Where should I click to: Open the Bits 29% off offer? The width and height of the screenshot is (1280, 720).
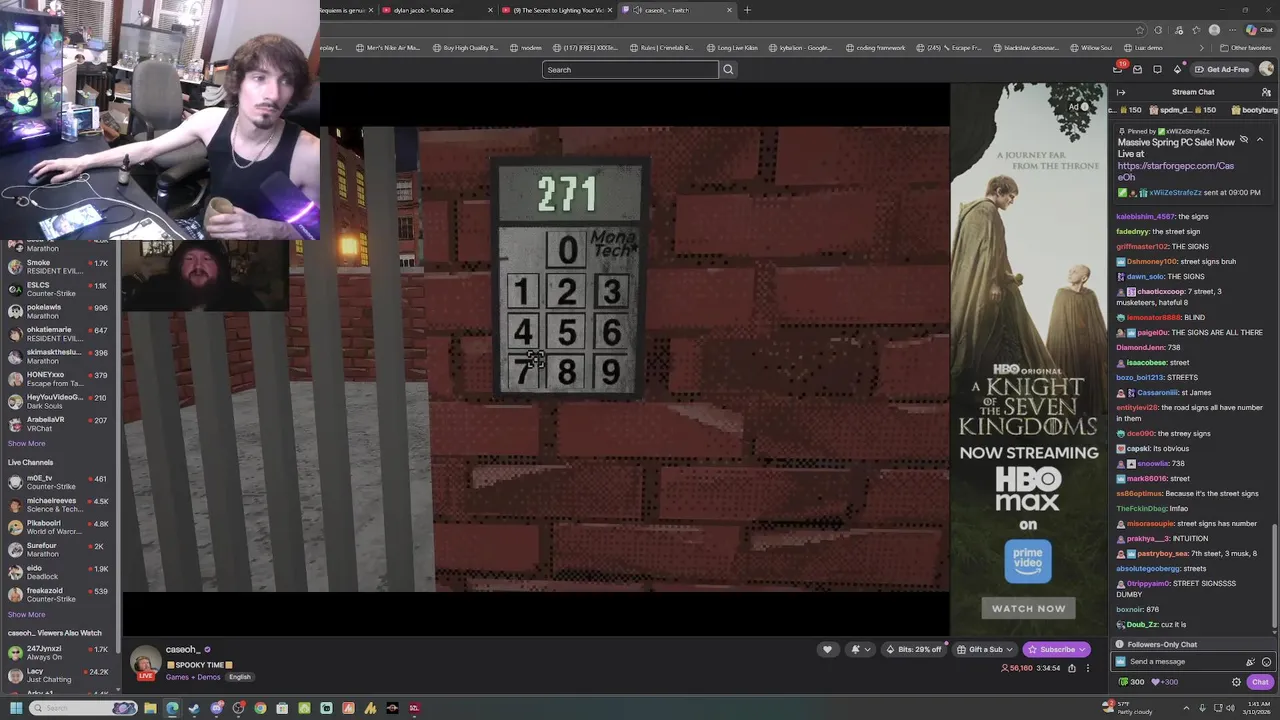coord(914,649)
